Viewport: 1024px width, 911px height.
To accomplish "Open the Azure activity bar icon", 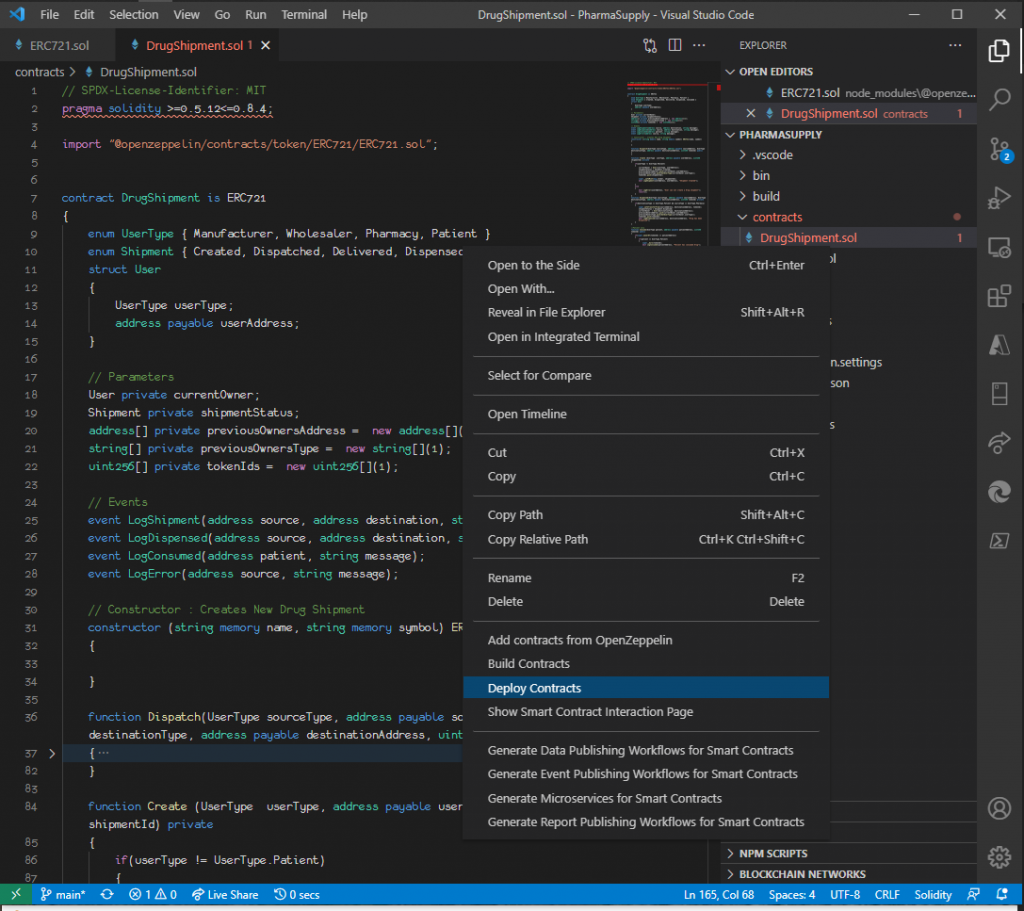I will click(x=999, y=345).
